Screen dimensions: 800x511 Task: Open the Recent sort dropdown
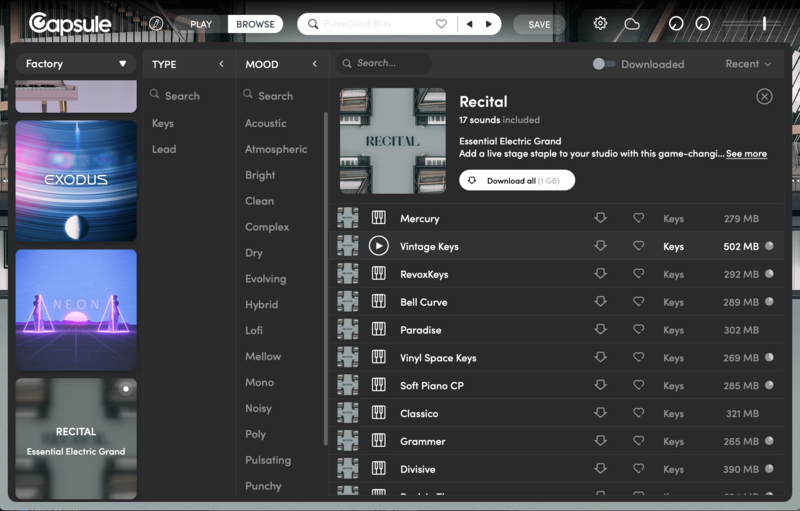tap(748, 64)
